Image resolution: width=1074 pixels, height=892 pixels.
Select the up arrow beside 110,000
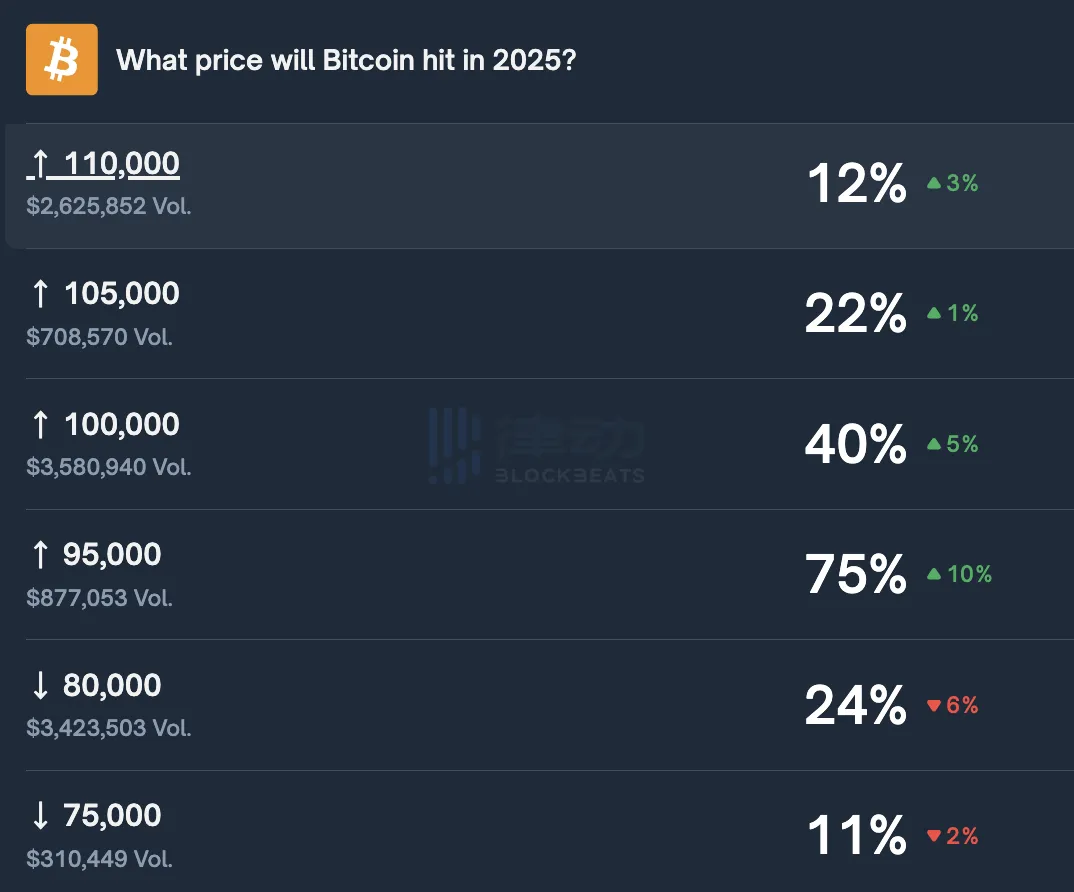click(39, 161)
